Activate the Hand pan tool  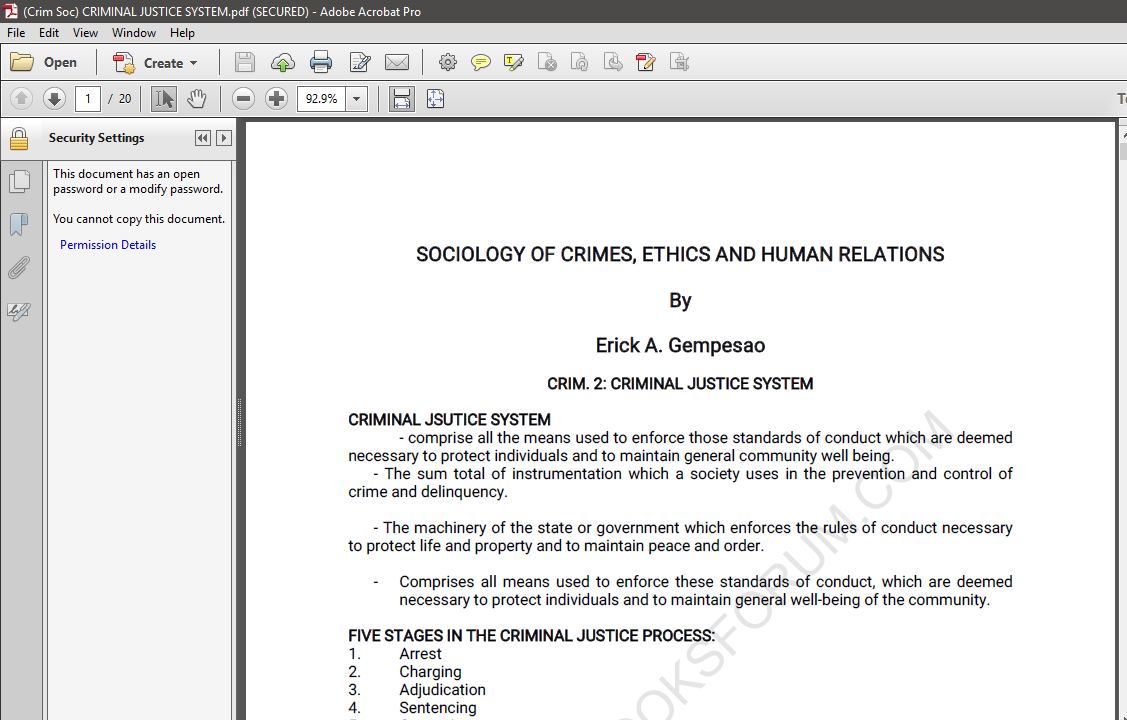(197, 98)
